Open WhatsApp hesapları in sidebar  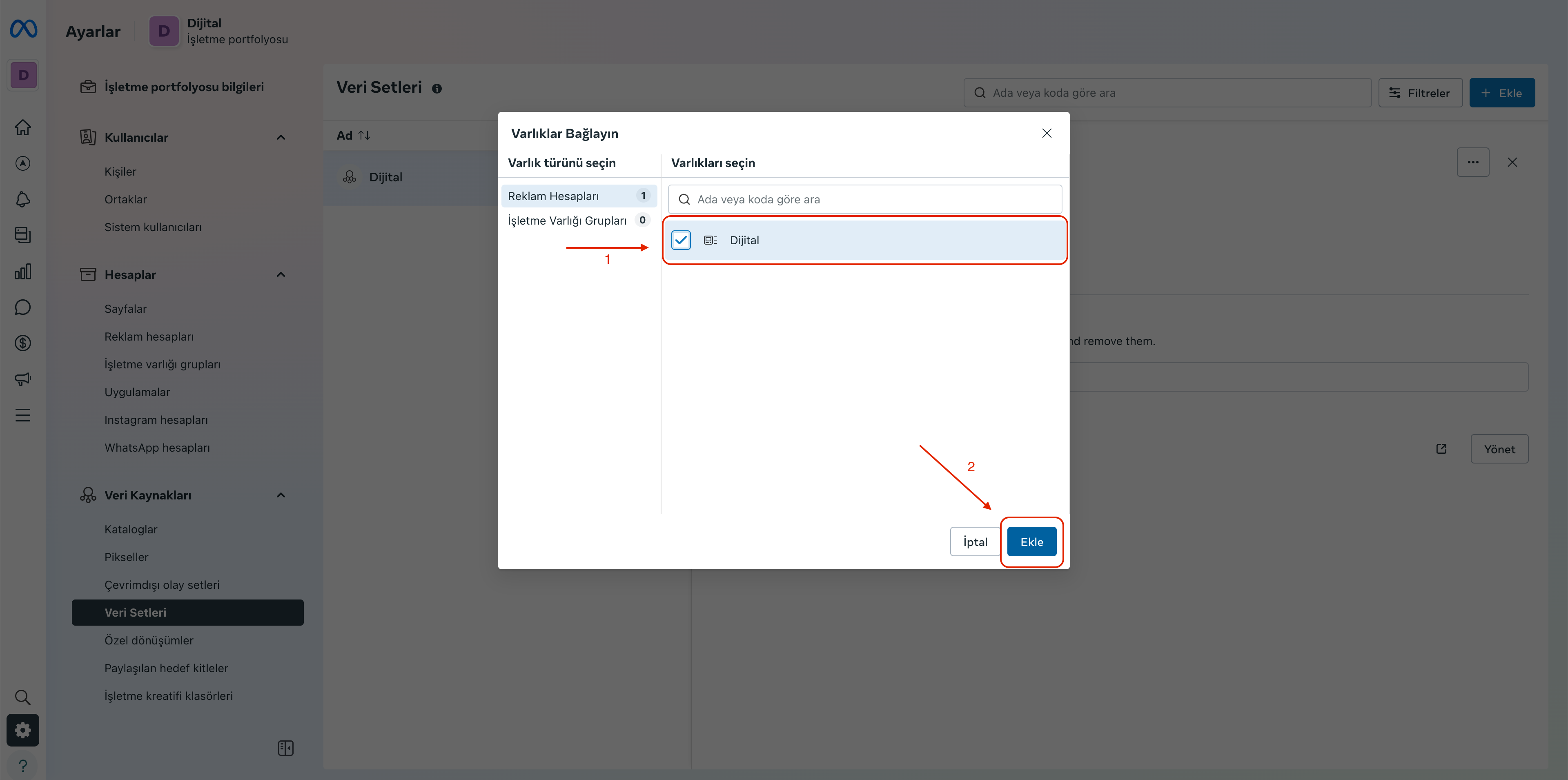pyautogui.click(x=157, y=448)
